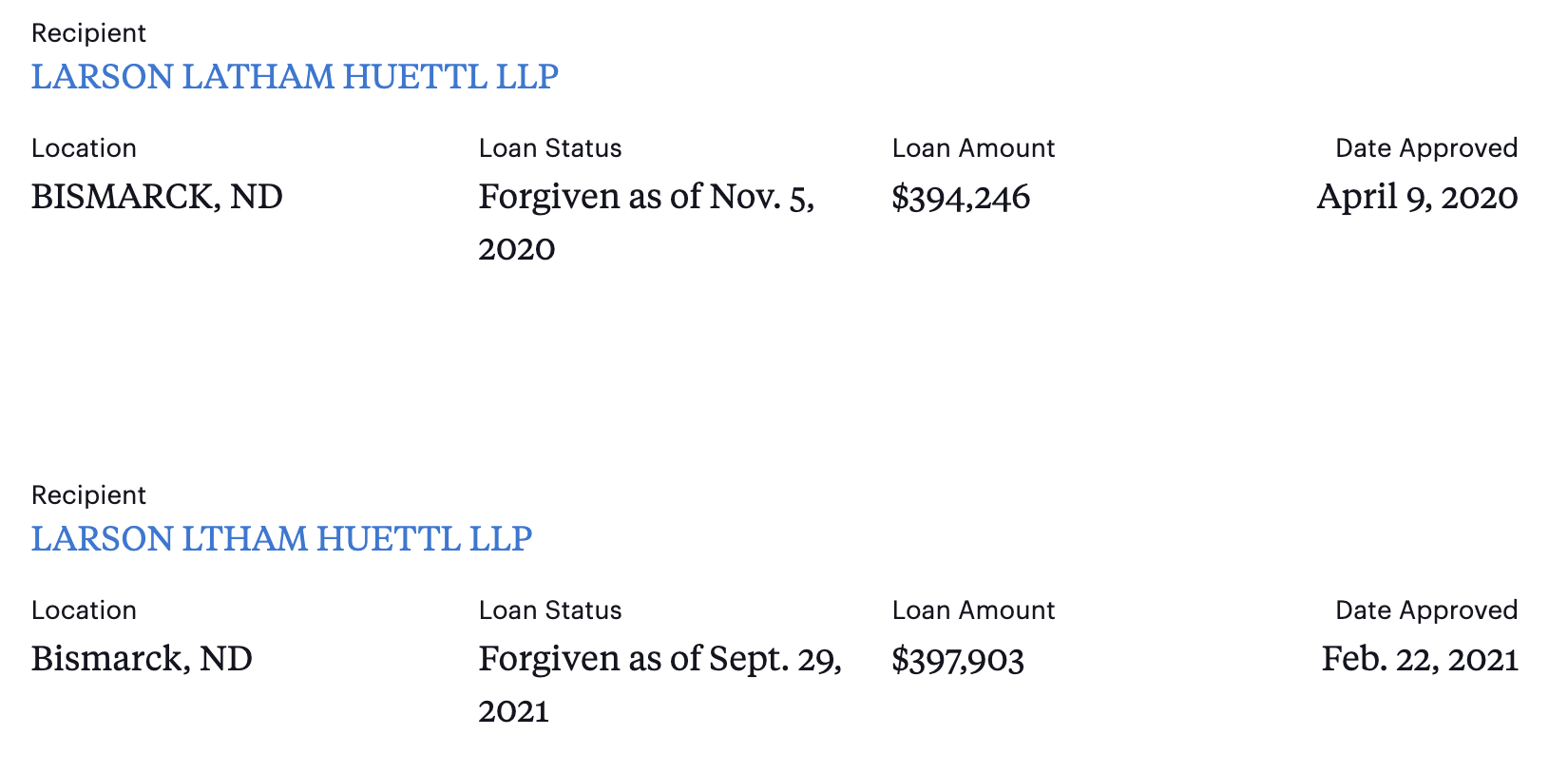Click Loan Status label above Sept. 29 status
This screenshot has width=1568, height=774.
(x=550, y=610)
